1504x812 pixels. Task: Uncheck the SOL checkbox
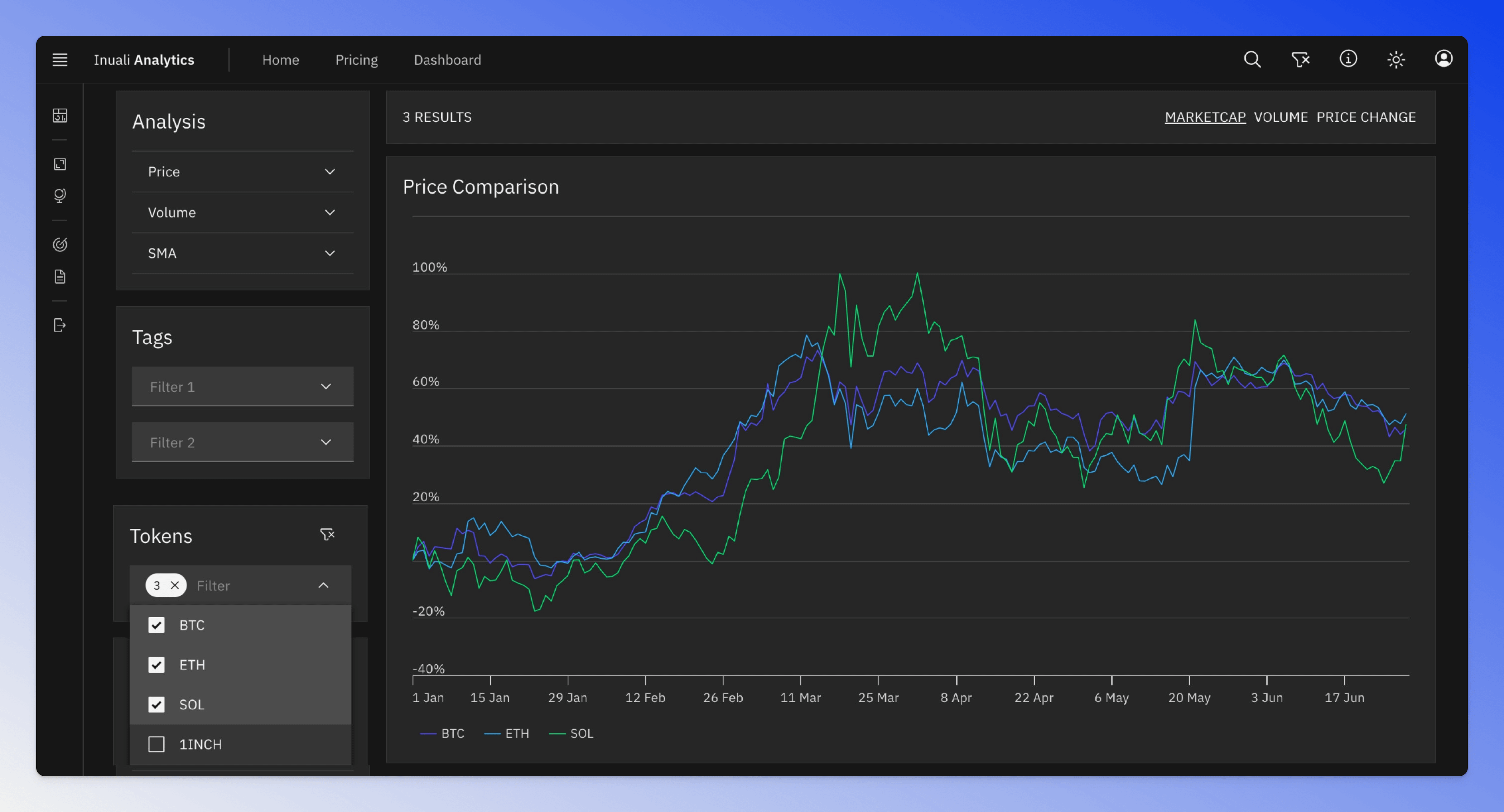coord(156,705)
